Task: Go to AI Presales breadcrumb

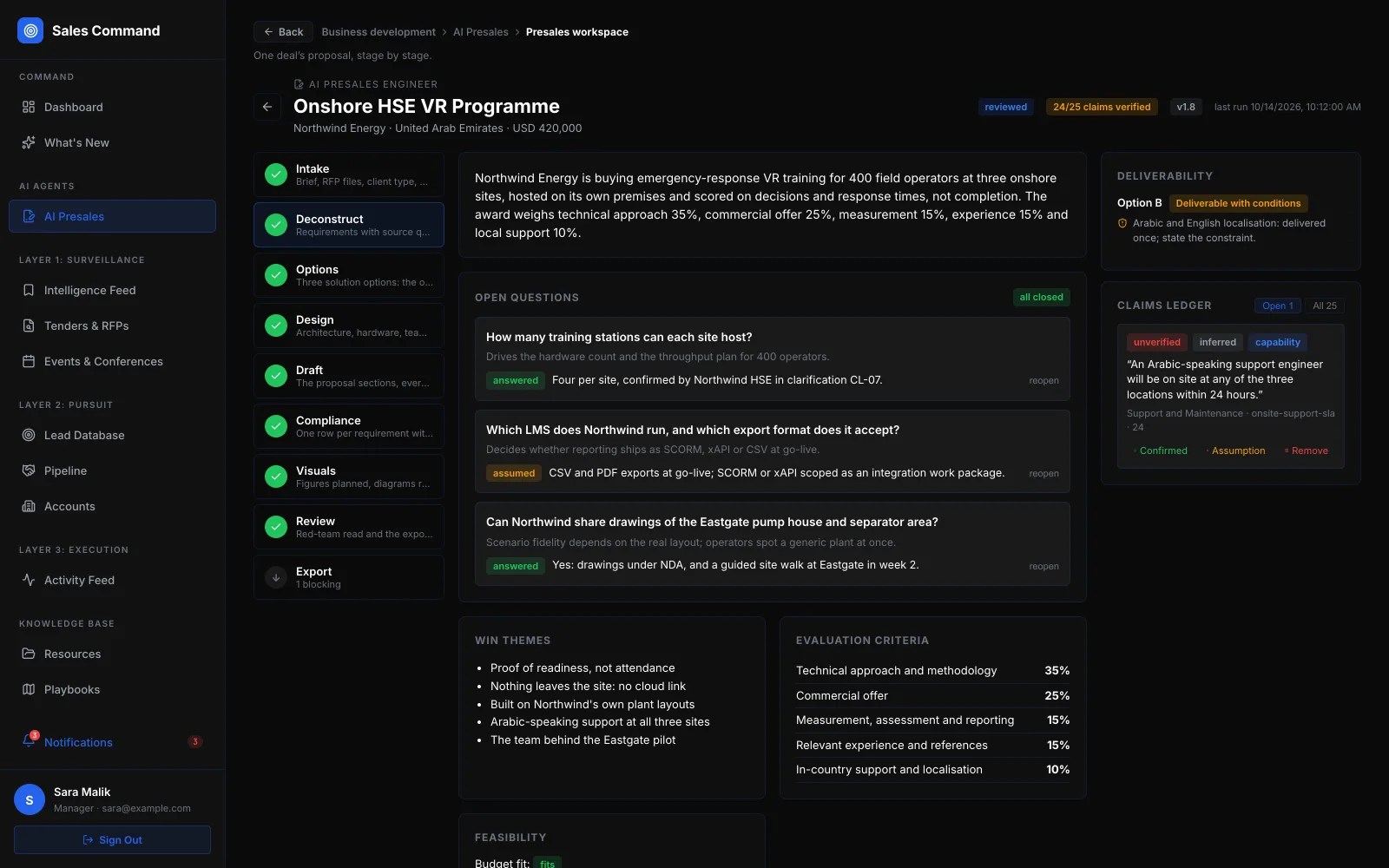Action: pyautogui.click(x=481, y=32)
